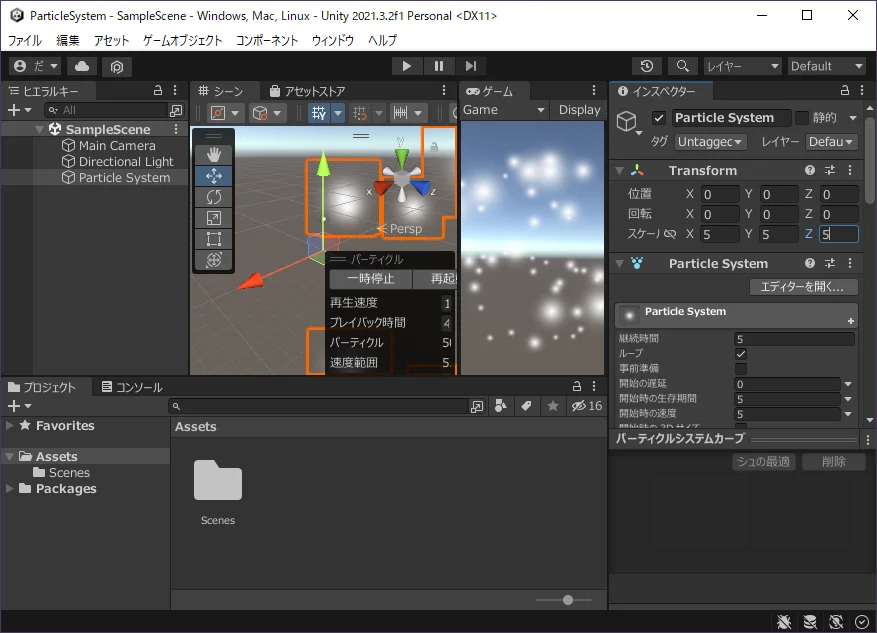Click the snap increment ruler icon
The height and width of the screenshot is (633, 877).
point(400,113)
